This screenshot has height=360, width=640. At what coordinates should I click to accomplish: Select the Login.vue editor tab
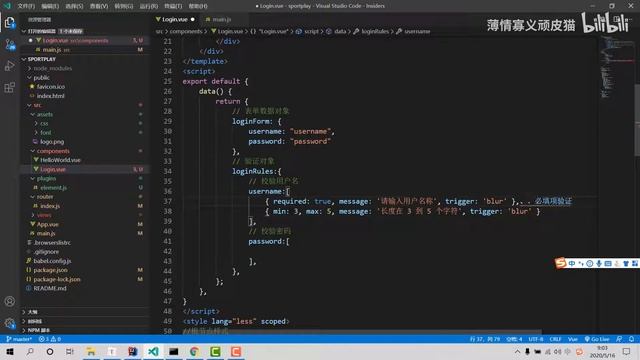tap(175, 19)
